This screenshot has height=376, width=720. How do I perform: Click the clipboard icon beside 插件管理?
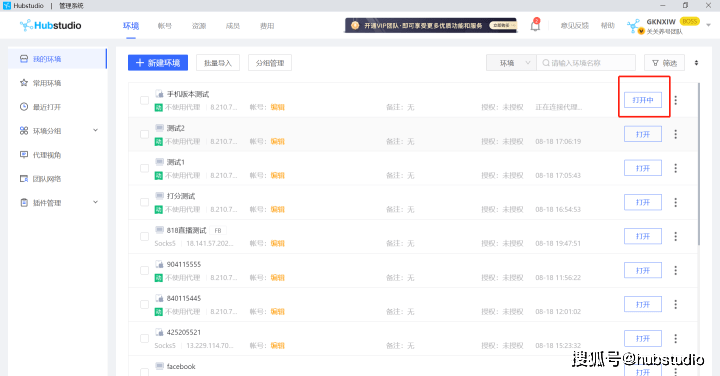pos(24,202)
